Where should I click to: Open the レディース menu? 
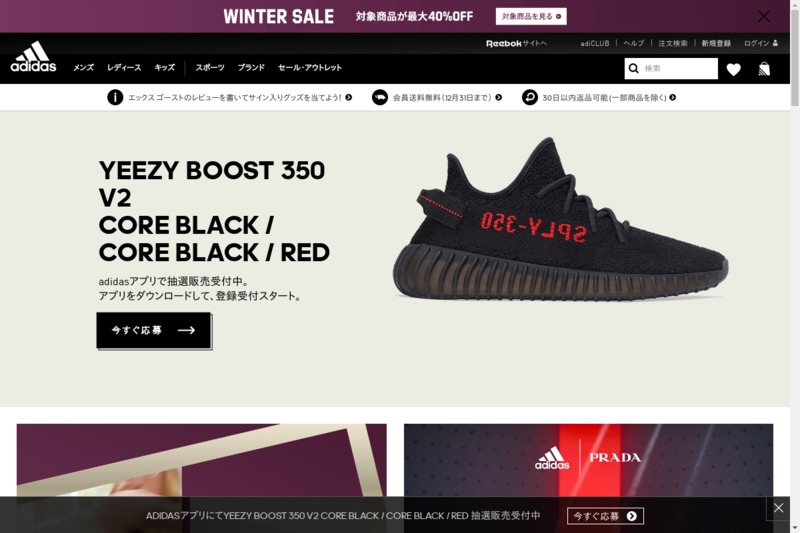point(124,67)
